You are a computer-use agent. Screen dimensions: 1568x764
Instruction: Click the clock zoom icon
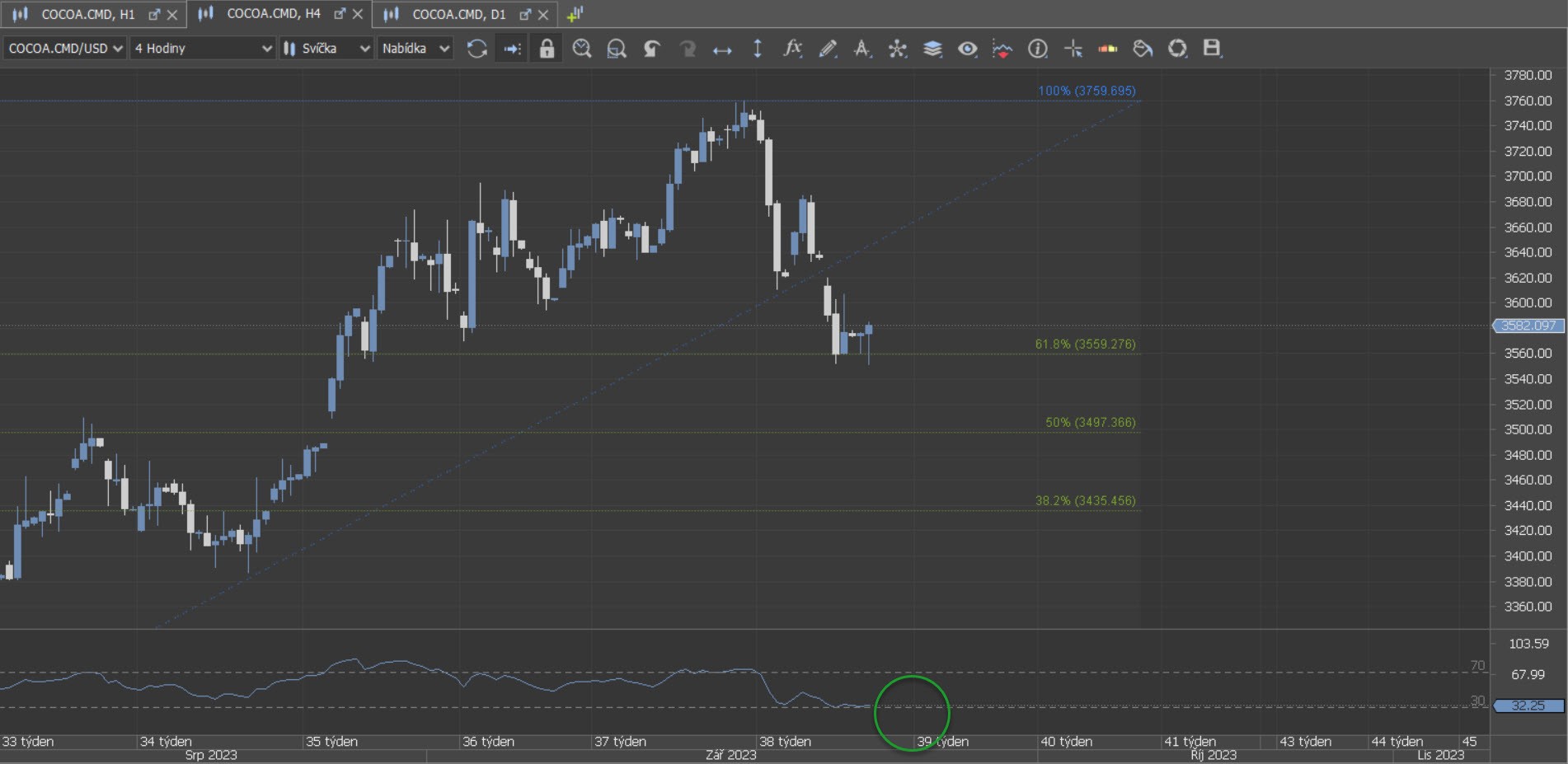click(x=582, y=49)
